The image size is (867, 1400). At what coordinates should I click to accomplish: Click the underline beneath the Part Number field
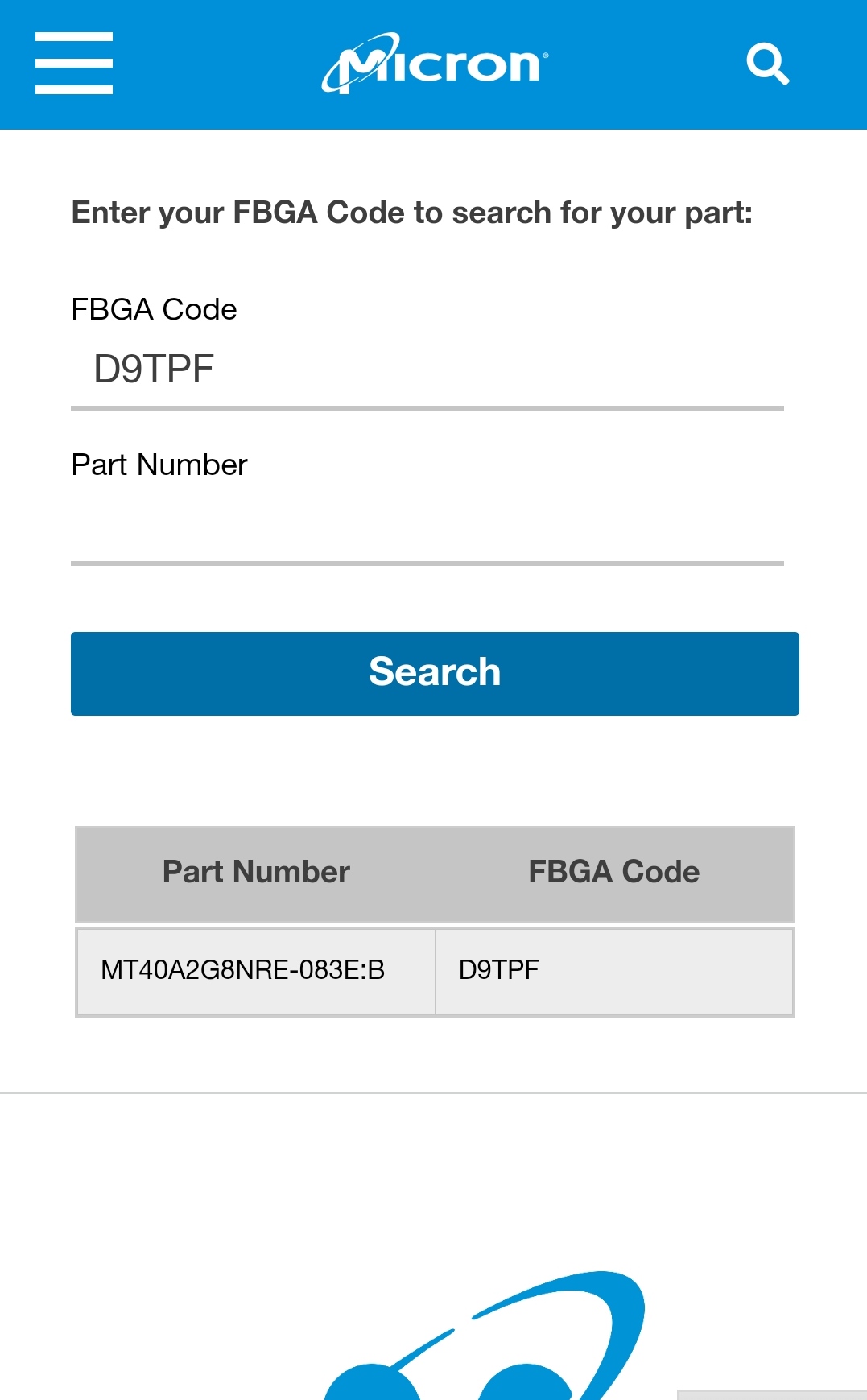pos(427,564)
